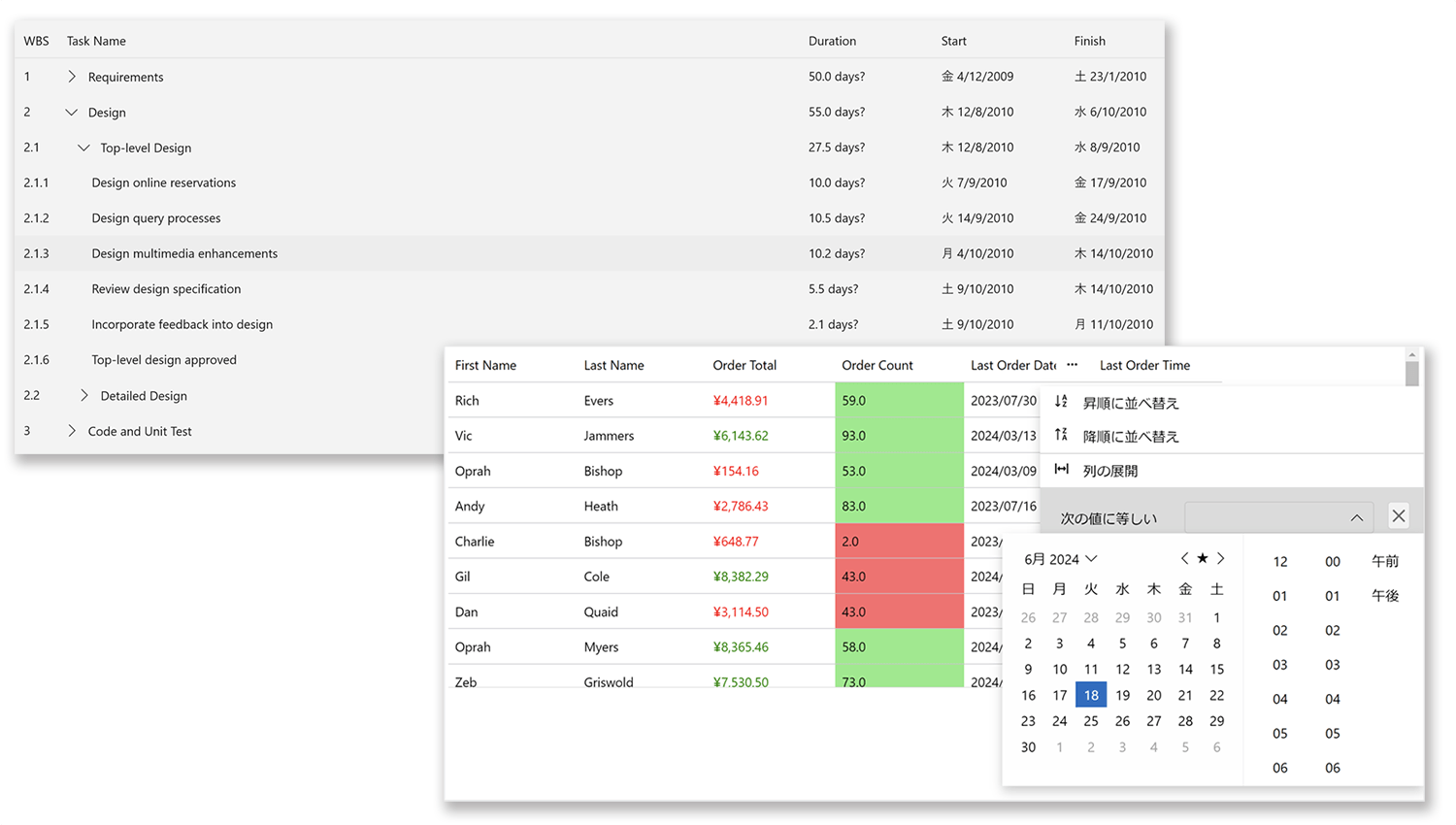Screen dimensions: 1456x825
Task: Advance to the next month in the calendar
Action: (x=1221, y=559)
